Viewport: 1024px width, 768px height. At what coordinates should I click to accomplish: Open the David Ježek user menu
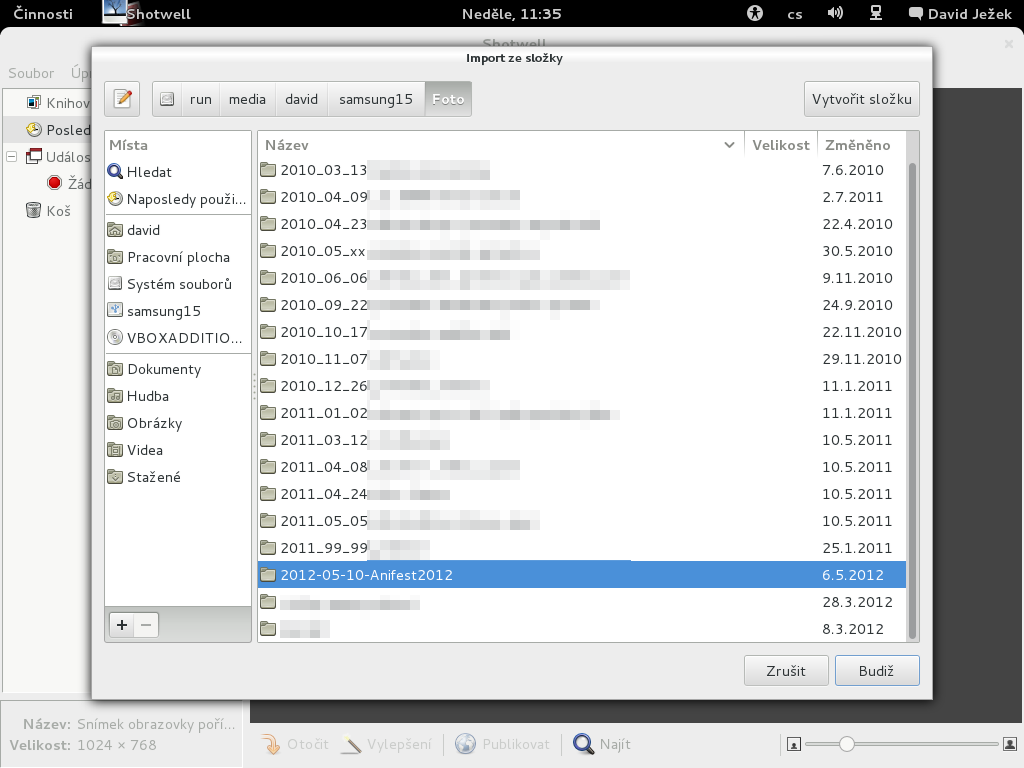tap(960, 14)
